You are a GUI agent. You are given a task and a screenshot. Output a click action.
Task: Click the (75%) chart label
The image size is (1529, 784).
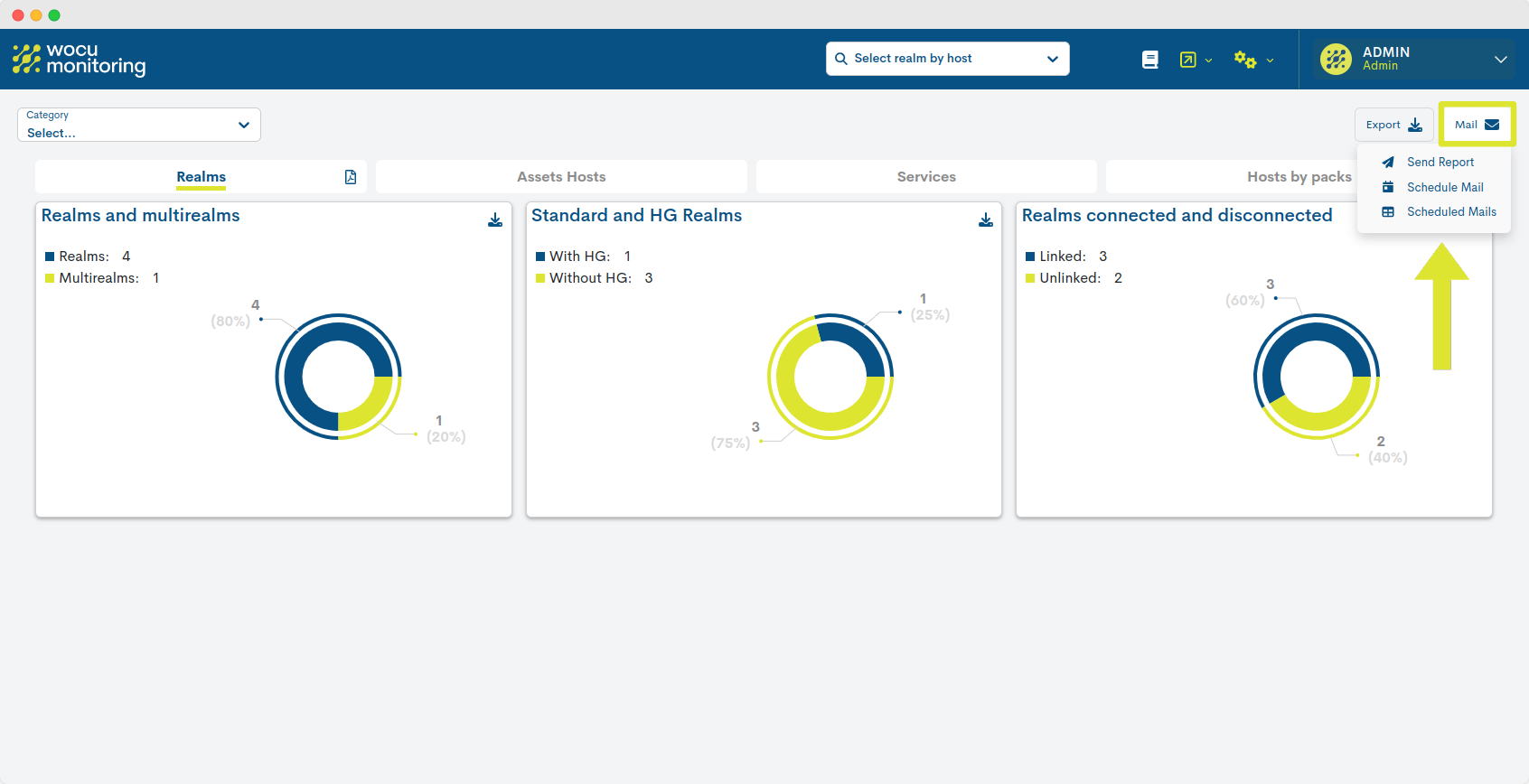pos(730,443)
